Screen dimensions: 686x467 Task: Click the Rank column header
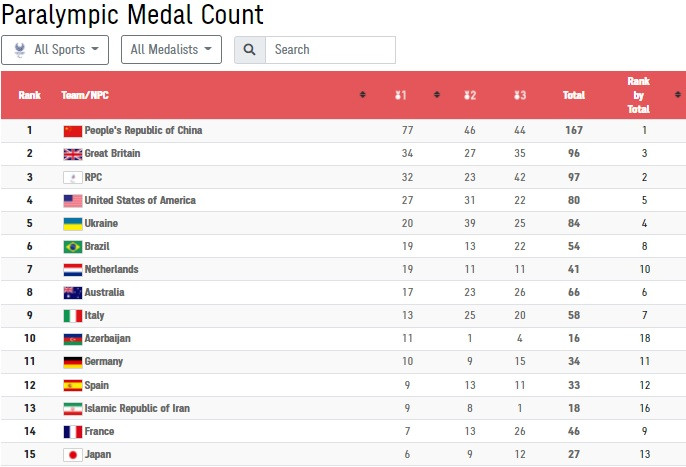(29, 95)
